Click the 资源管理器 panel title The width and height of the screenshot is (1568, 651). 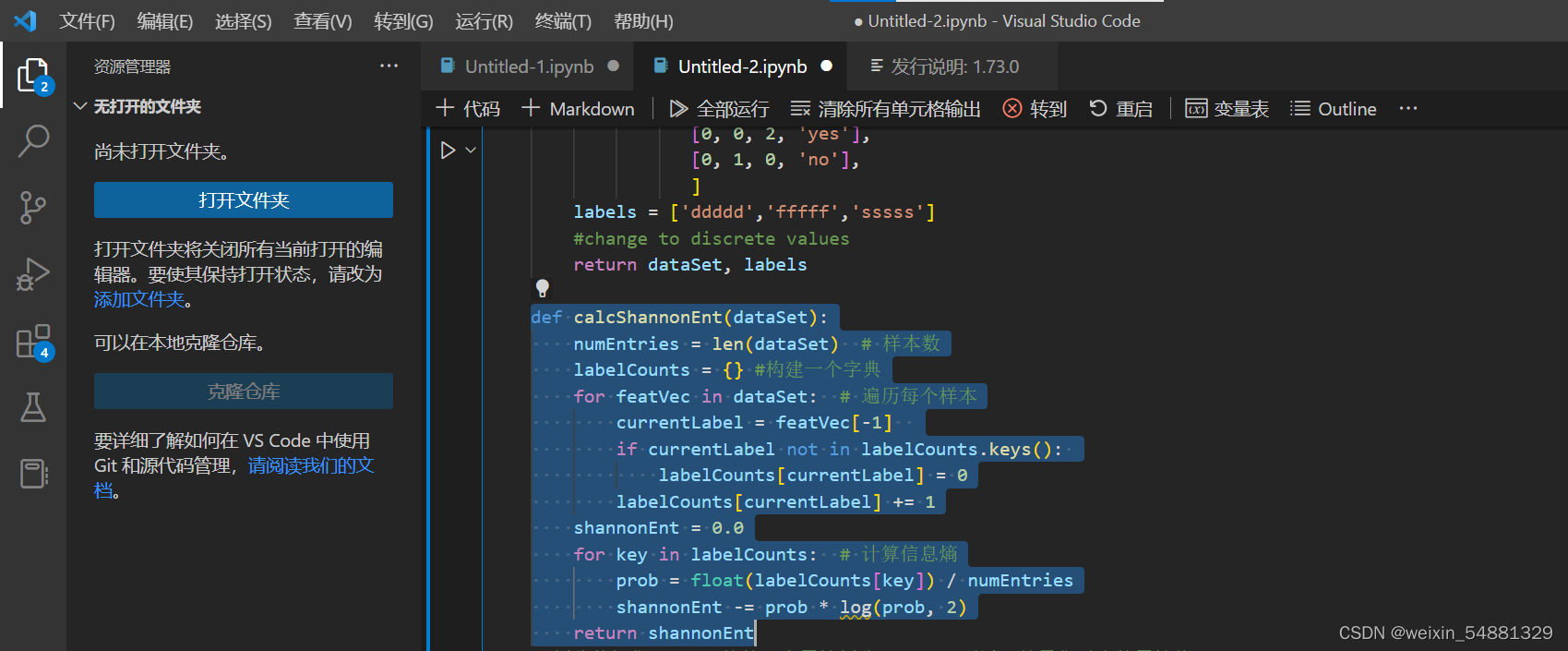(x=132, y=66)
